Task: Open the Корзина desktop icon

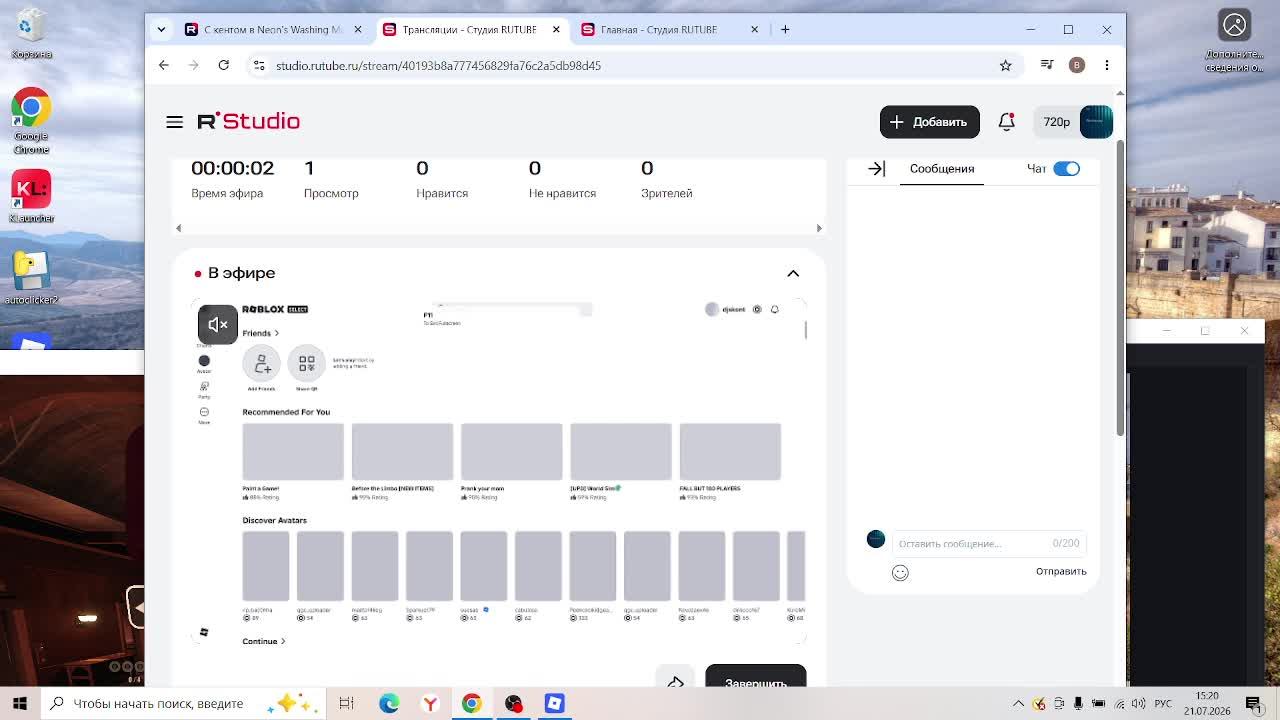Action: (x=32, y=34)
